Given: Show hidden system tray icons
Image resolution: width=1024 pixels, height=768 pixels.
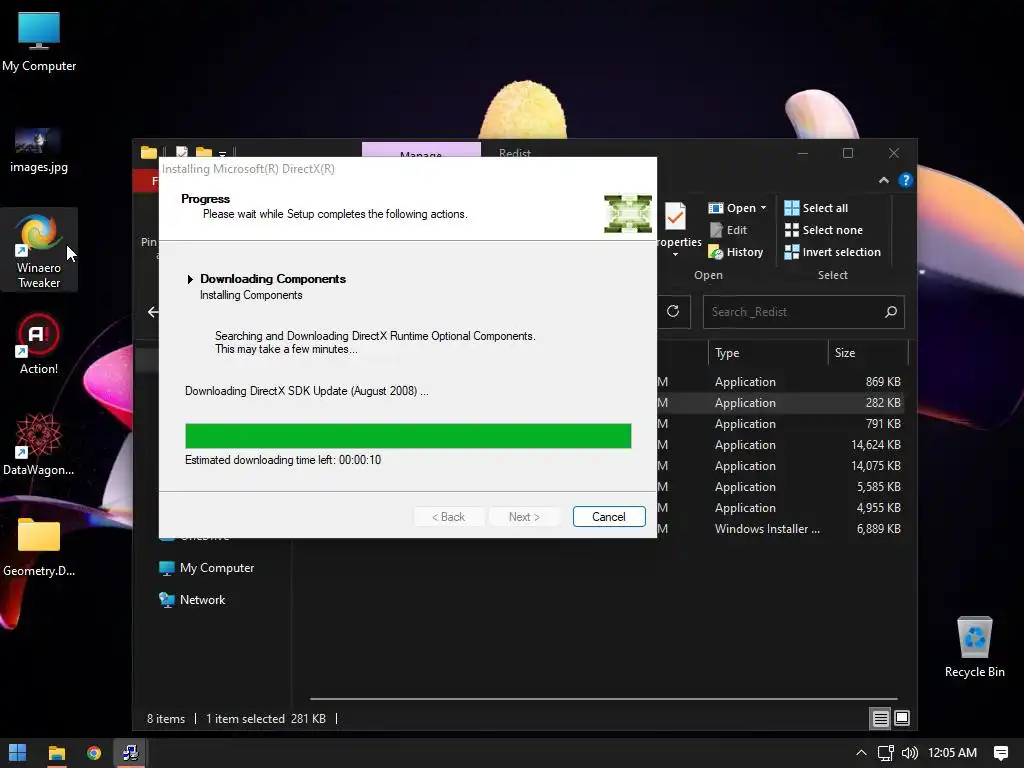Looking at the screenshot, I should point(861,753).
